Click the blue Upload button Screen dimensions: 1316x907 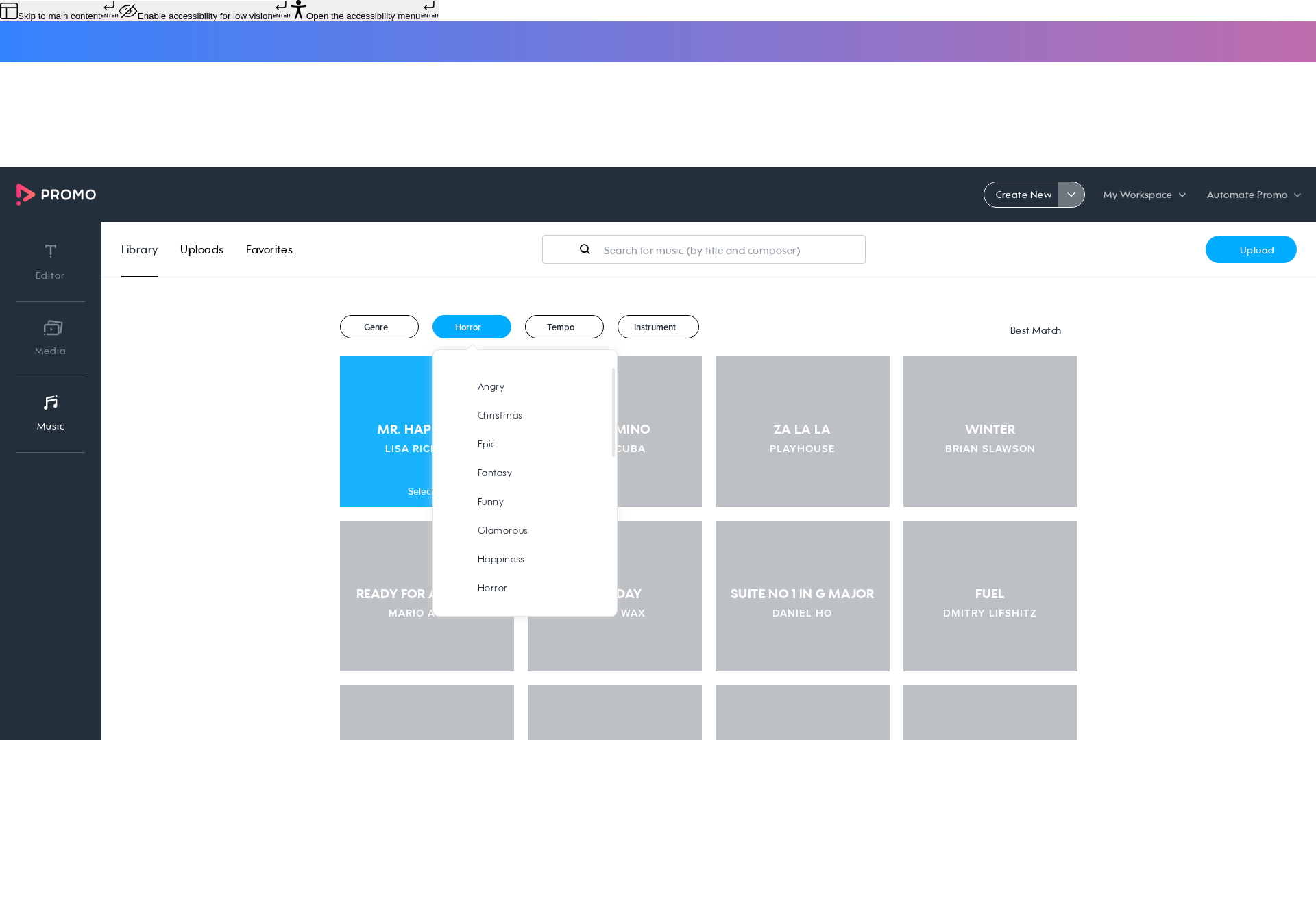pyautogui.click(x=1251, y=249)
